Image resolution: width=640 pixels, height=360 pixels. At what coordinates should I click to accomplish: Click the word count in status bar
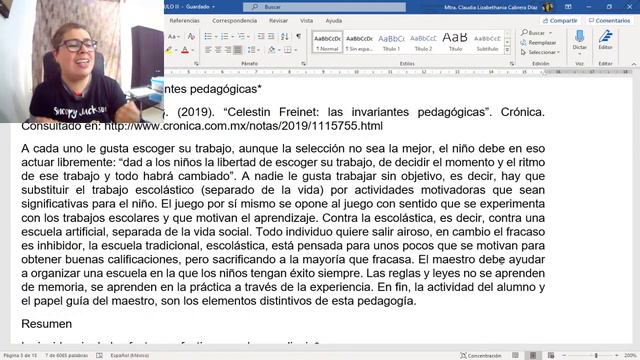pos(67,356)
